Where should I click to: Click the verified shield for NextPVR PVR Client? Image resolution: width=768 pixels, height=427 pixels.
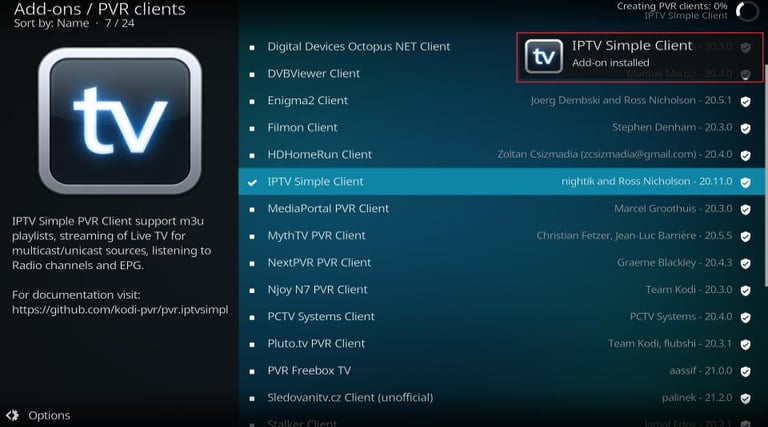click(x=745, y=263)
